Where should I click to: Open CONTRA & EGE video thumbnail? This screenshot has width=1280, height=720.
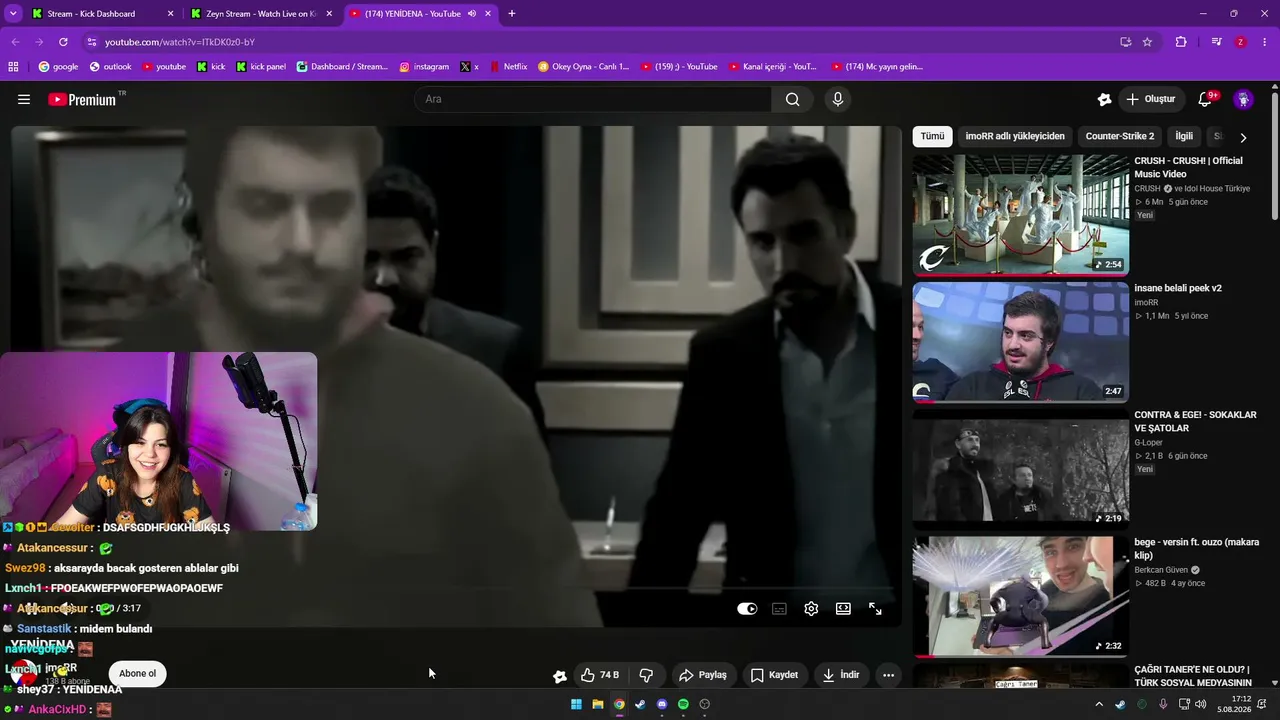1021,469
